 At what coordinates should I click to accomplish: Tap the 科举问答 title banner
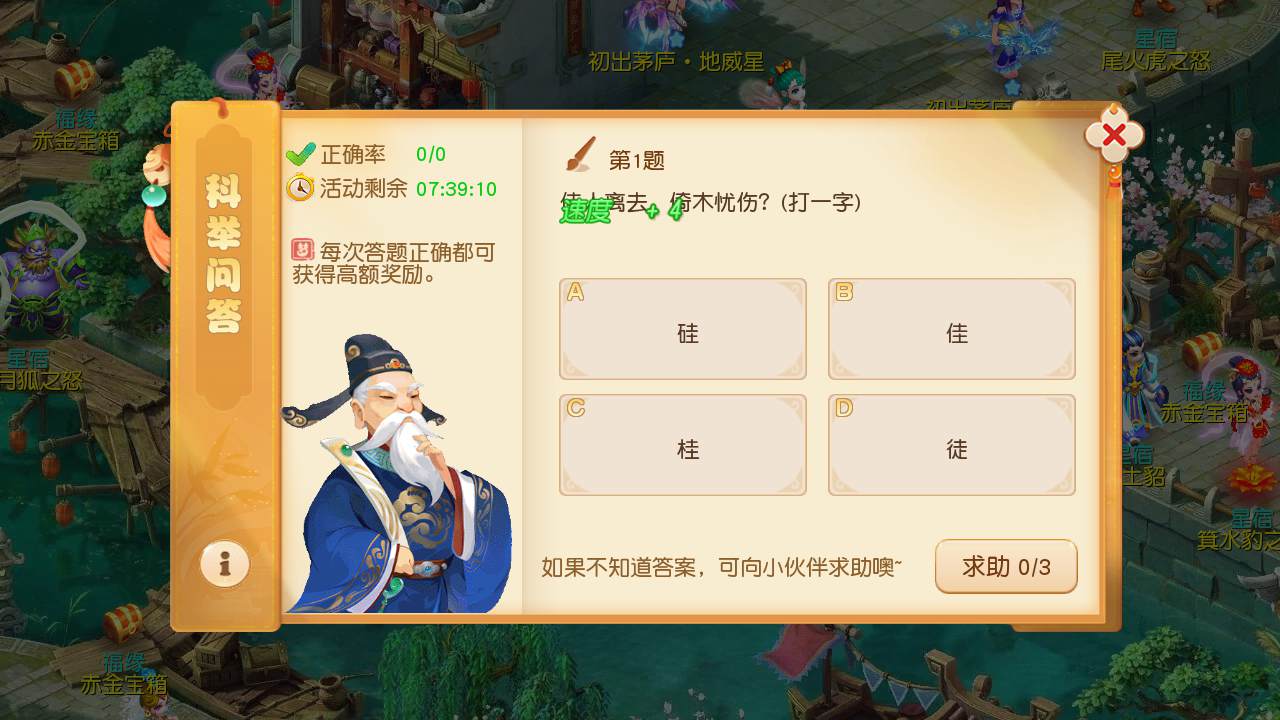tap(224, 254)
